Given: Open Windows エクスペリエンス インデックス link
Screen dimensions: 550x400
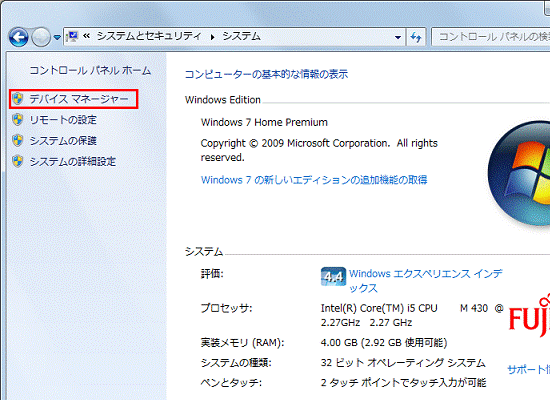Looking at the screenshot, I should [425, 281].
